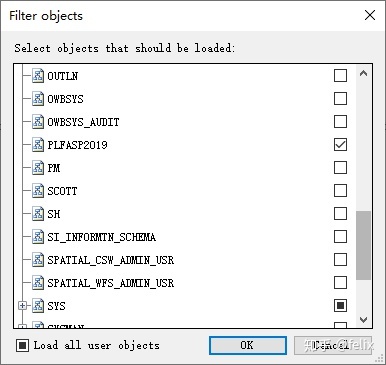Screen dimensions: 386x365
Task: Check the SCOTT schema checkbox
Action: tap(340, 191)
